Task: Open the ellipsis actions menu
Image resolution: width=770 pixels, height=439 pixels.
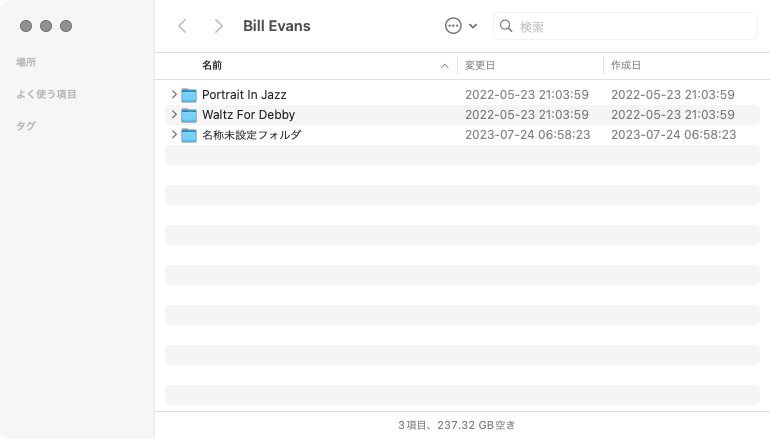Action: (x=454, y=26)
